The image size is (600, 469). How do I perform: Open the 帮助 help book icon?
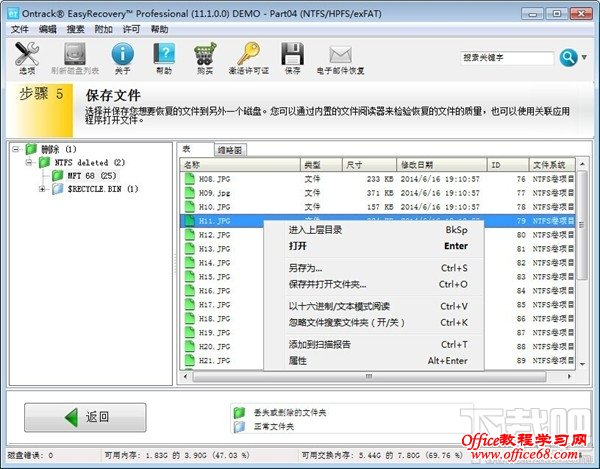pos(164,54)
